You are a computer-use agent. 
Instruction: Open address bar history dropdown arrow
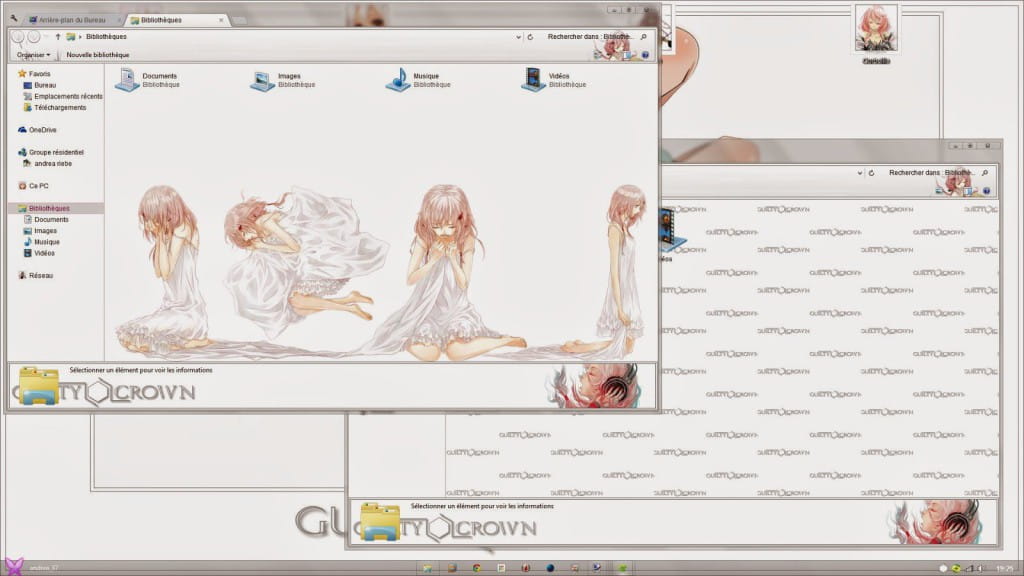point(518,37)
